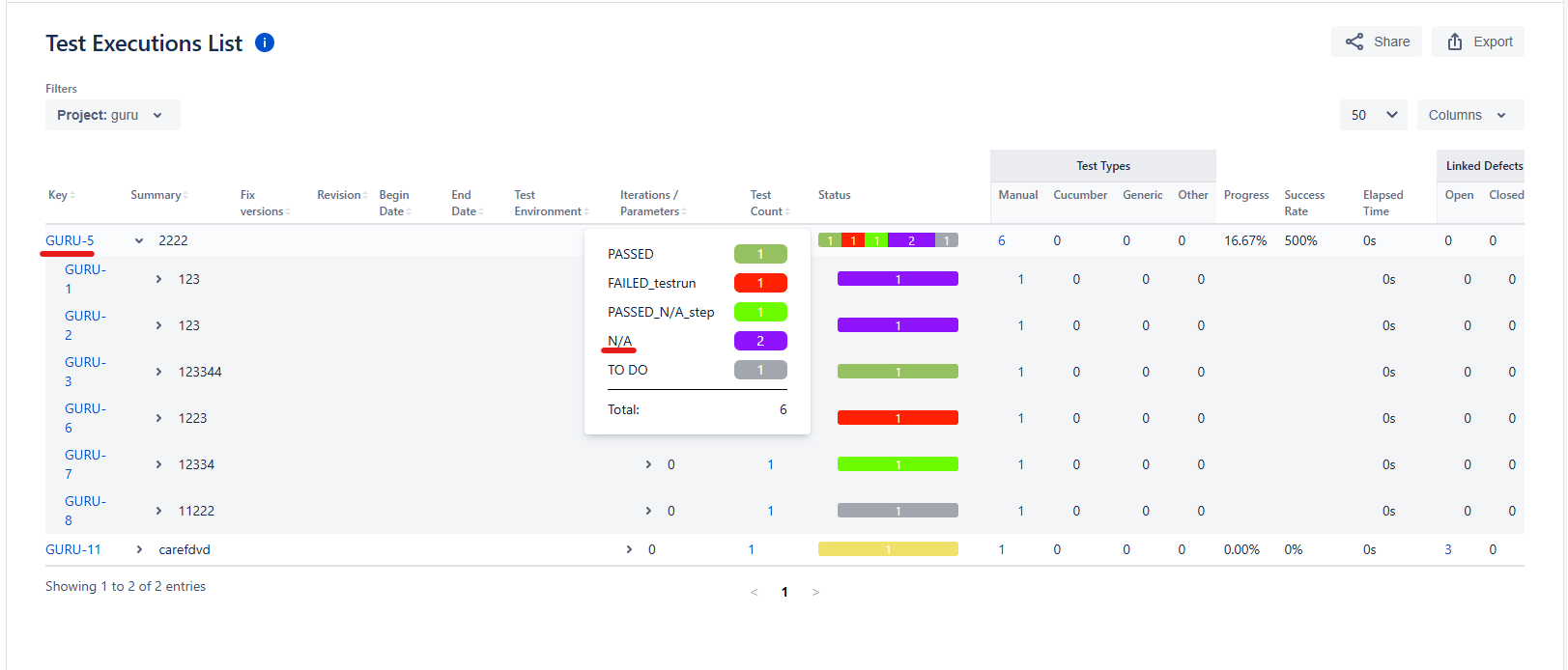The width and height of the screenshot is (1568, 670).
Task: Open the 50 page size dropdown
Action: 1373,115
